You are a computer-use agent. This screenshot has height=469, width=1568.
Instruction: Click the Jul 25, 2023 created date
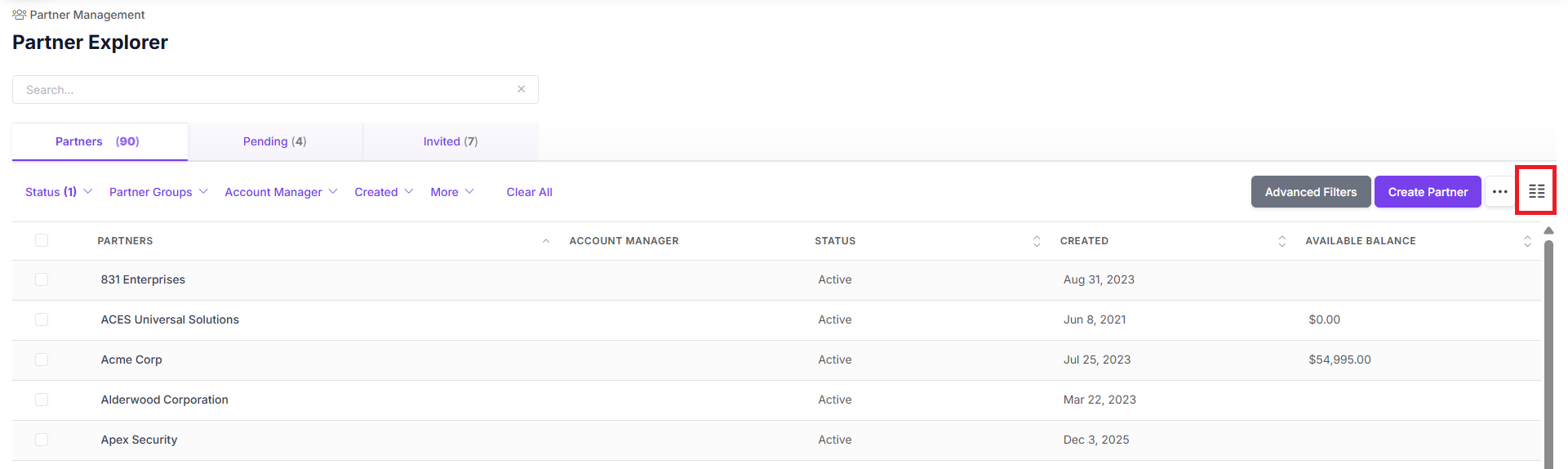coord(1097,360)
